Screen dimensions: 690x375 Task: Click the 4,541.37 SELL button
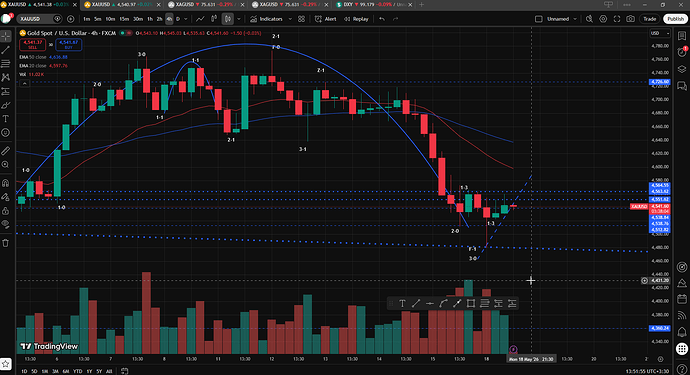(x=33, y=44)
